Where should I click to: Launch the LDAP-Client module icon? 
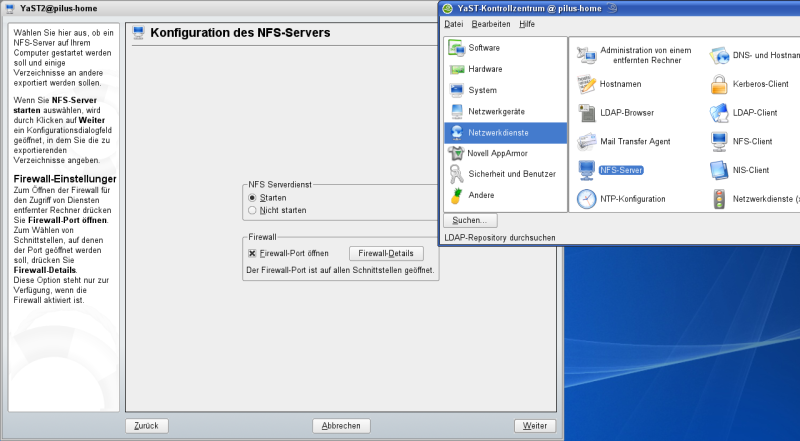(719, 113)
